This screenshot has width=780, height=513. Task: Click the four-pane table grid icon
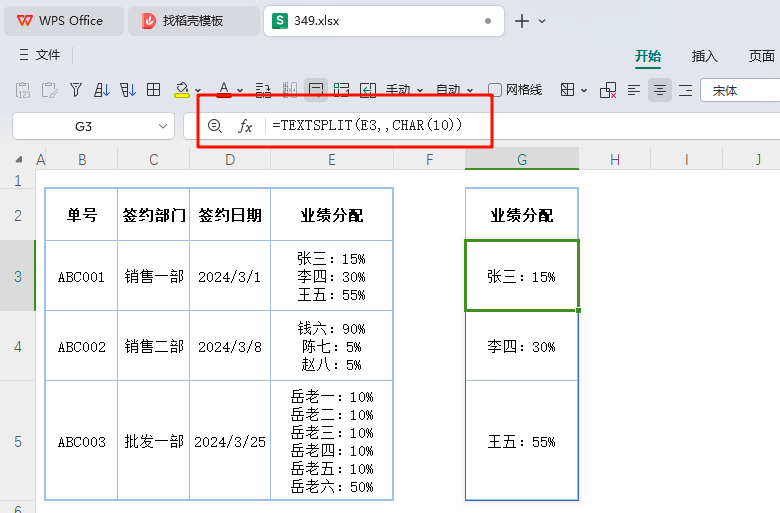[154, 90]
